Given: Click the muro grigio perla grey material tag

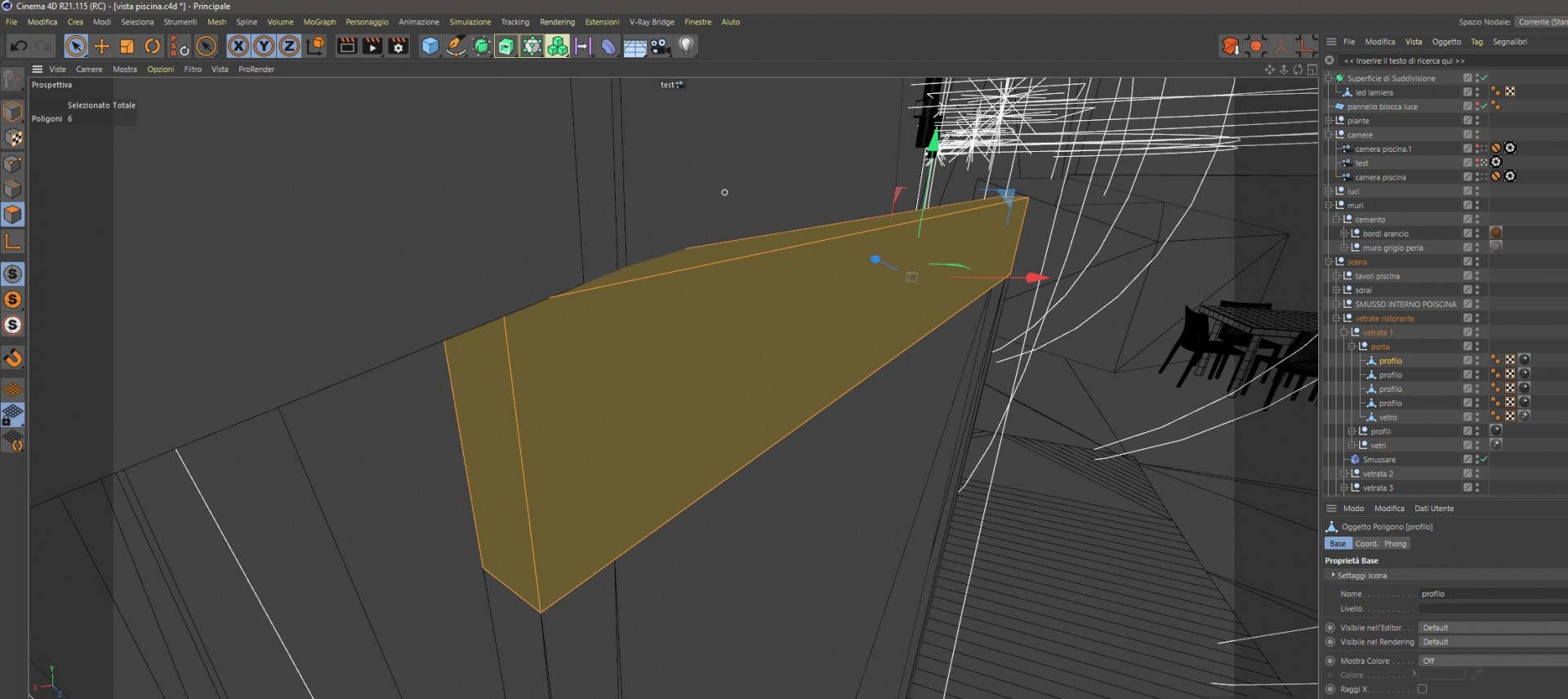Looking at the screenshot, I should coord(1496,247).
